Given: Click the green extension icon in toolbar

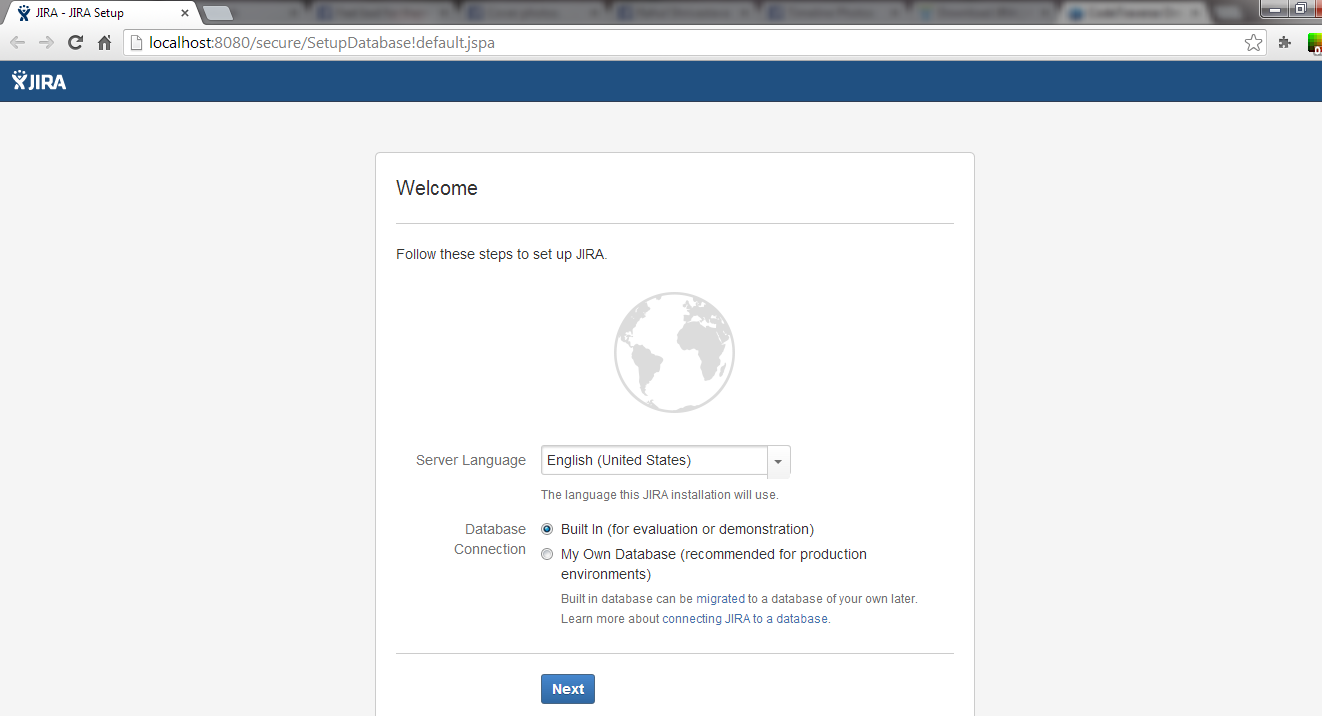Looking at the screenshot, I should 1315,43.
